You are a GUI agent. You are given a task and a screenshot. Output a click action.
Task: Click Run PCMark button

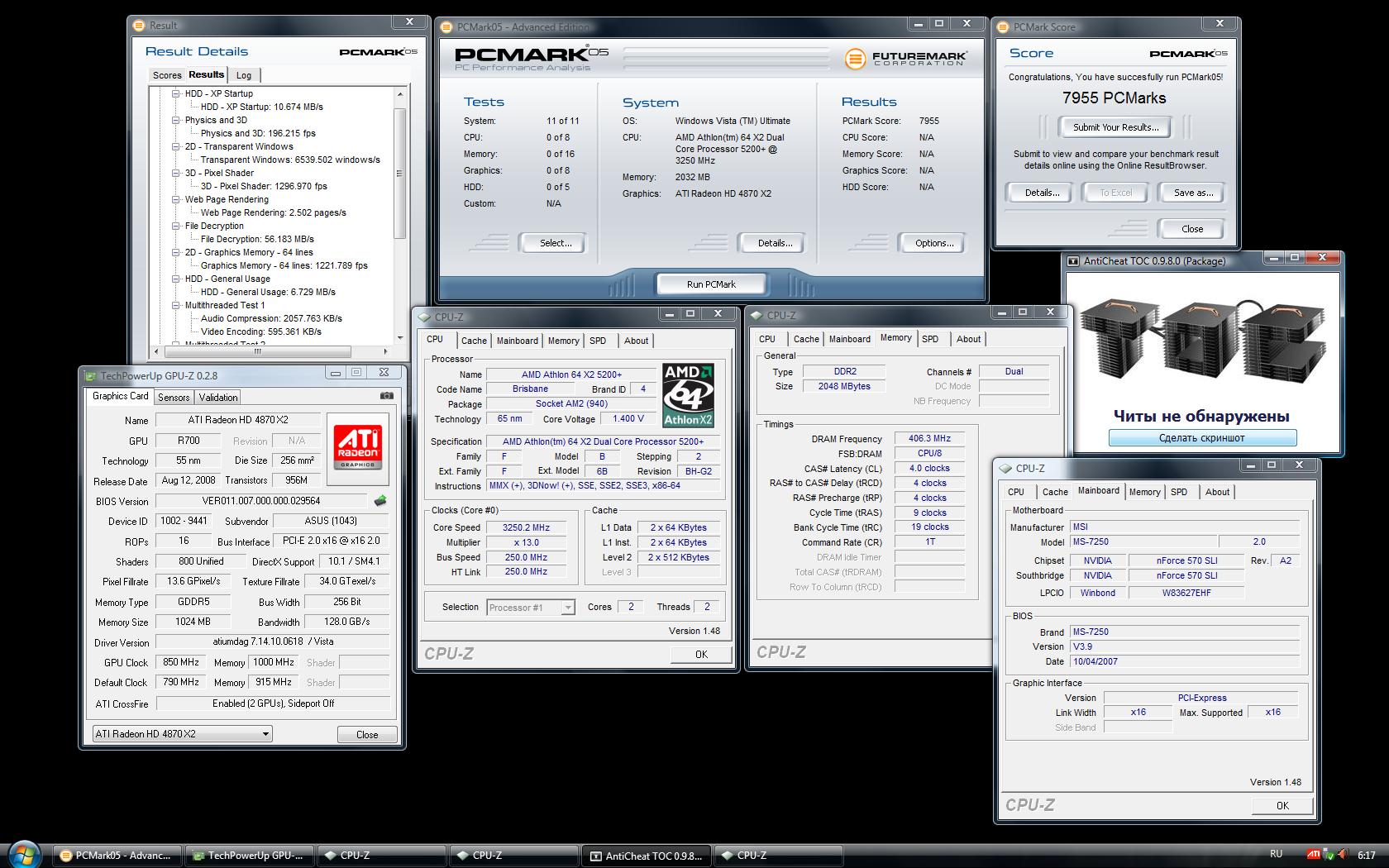(x=711, y=284)
